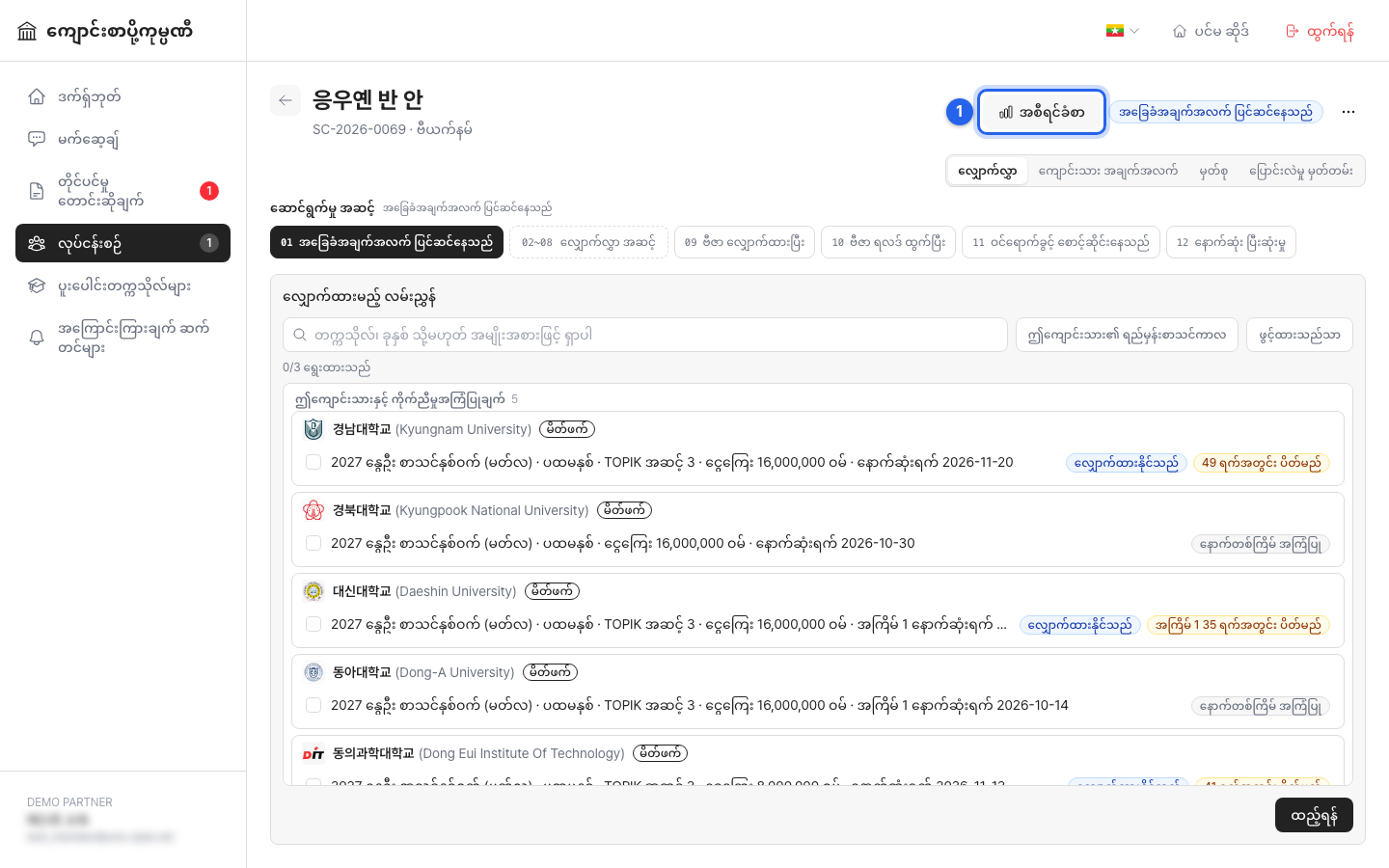Select stage 09 visa applied step

tap(745, 242)
